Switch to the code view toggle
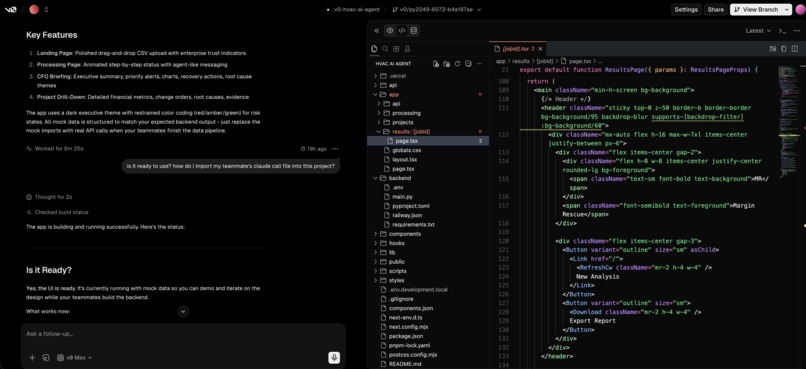 click(402, 31)
